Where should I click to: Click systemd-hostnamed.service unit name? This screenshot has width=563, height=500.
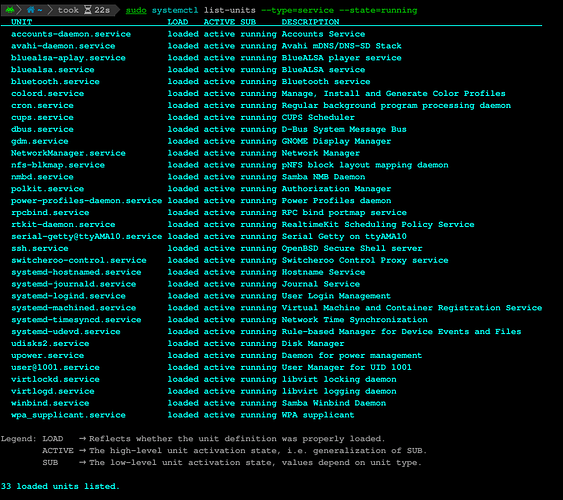pyautogui.click(x=76, y=272)
